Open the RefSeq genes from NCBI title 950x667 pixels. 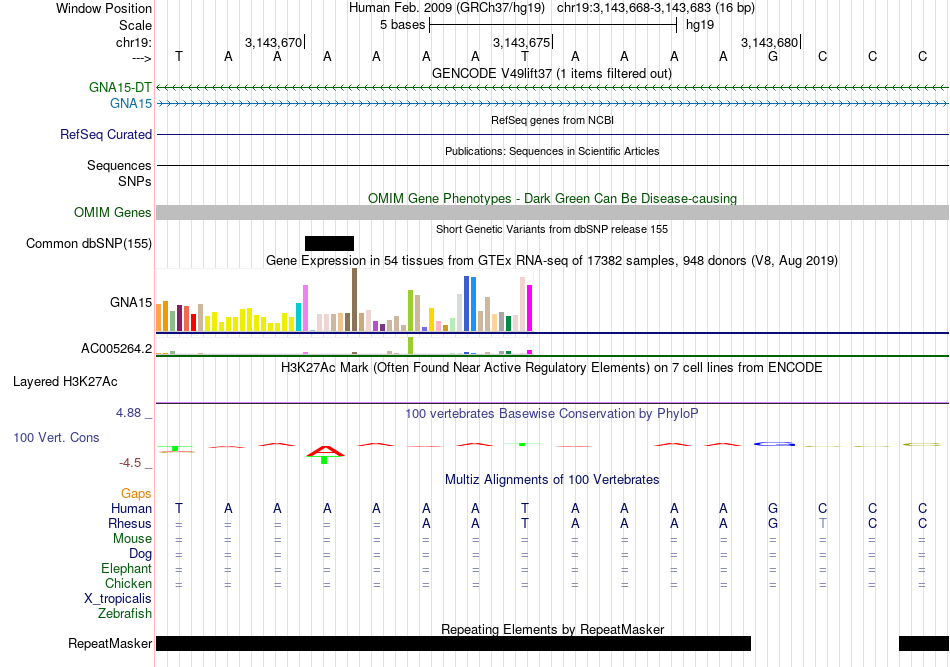point(552,121)
